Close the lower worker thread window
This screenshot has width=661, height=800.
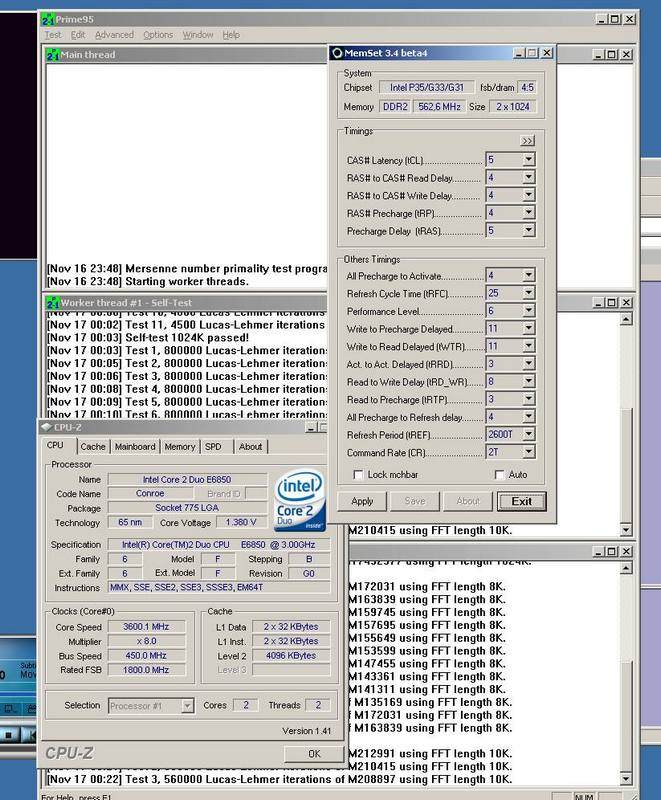pyautogui.click(x=626, y=552)
